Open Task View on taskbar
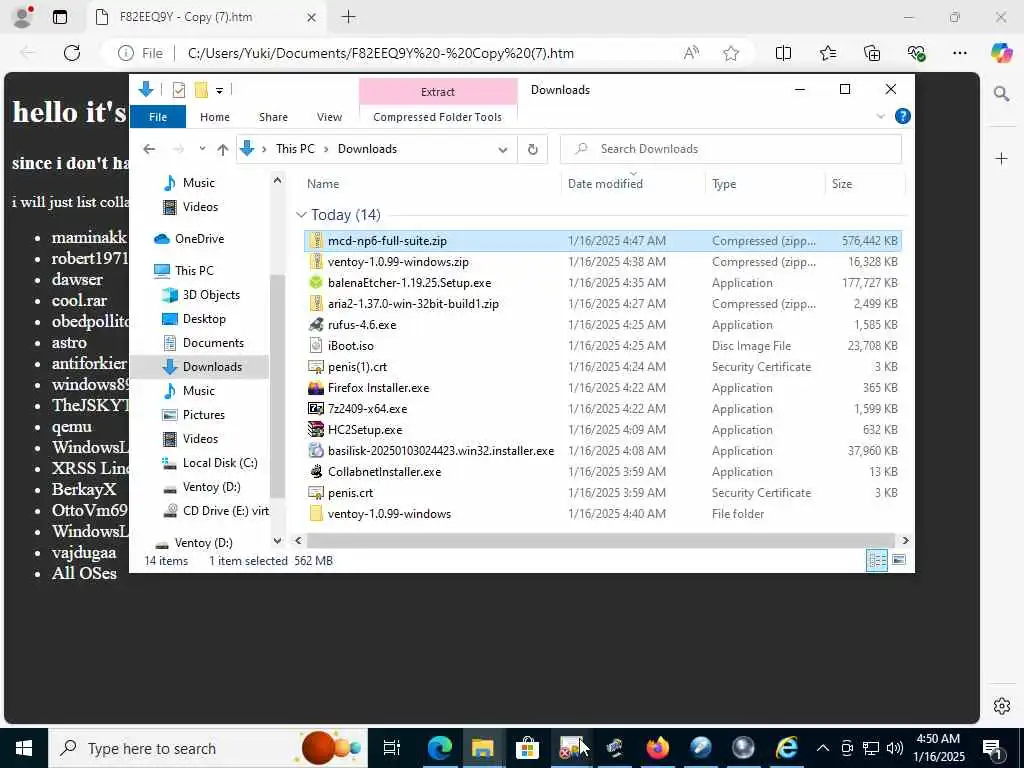This screenshot has width=1024, height=768. [392, 748]
